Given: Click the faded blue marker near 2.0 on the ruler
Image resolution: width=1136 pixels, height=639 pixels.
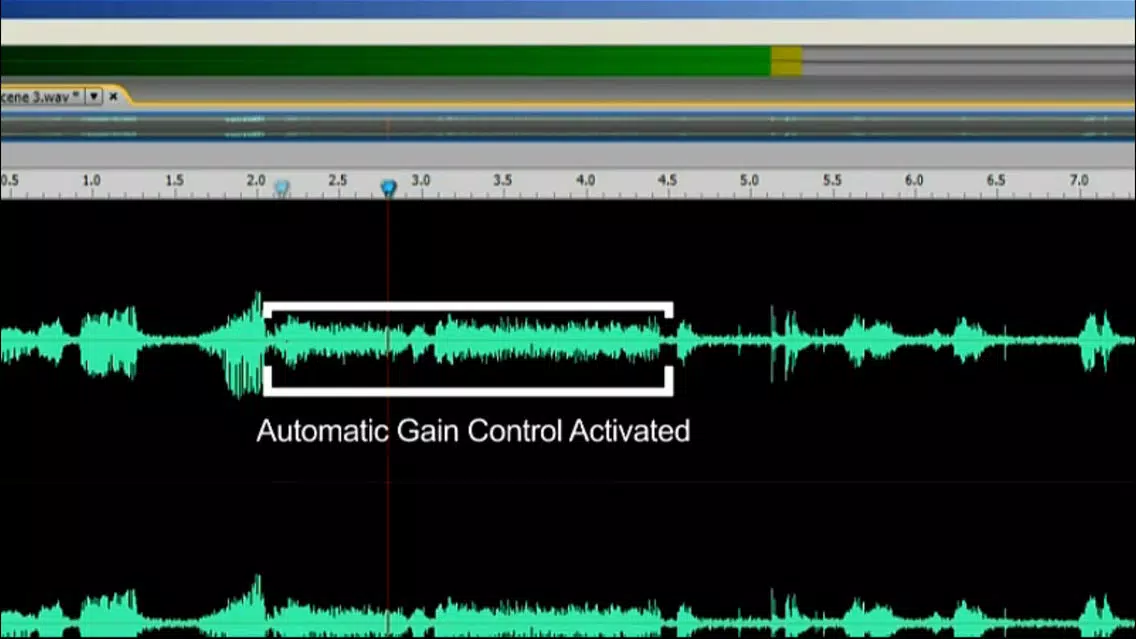Looking at the screenshot, I should coord(282,188).
